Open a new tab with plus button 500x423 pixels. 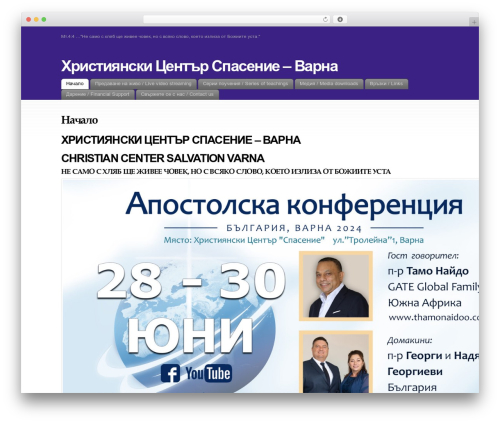474,22
